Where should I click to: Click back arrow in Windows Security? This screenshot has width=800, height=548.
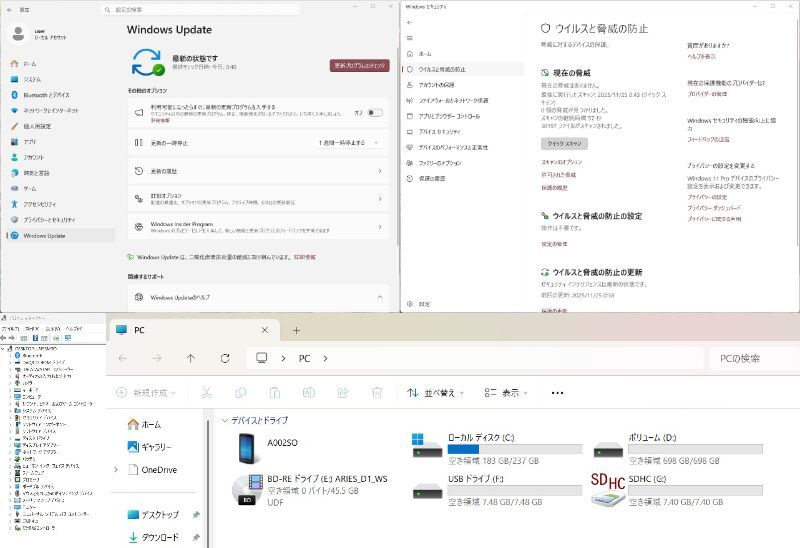click(410, 22)
